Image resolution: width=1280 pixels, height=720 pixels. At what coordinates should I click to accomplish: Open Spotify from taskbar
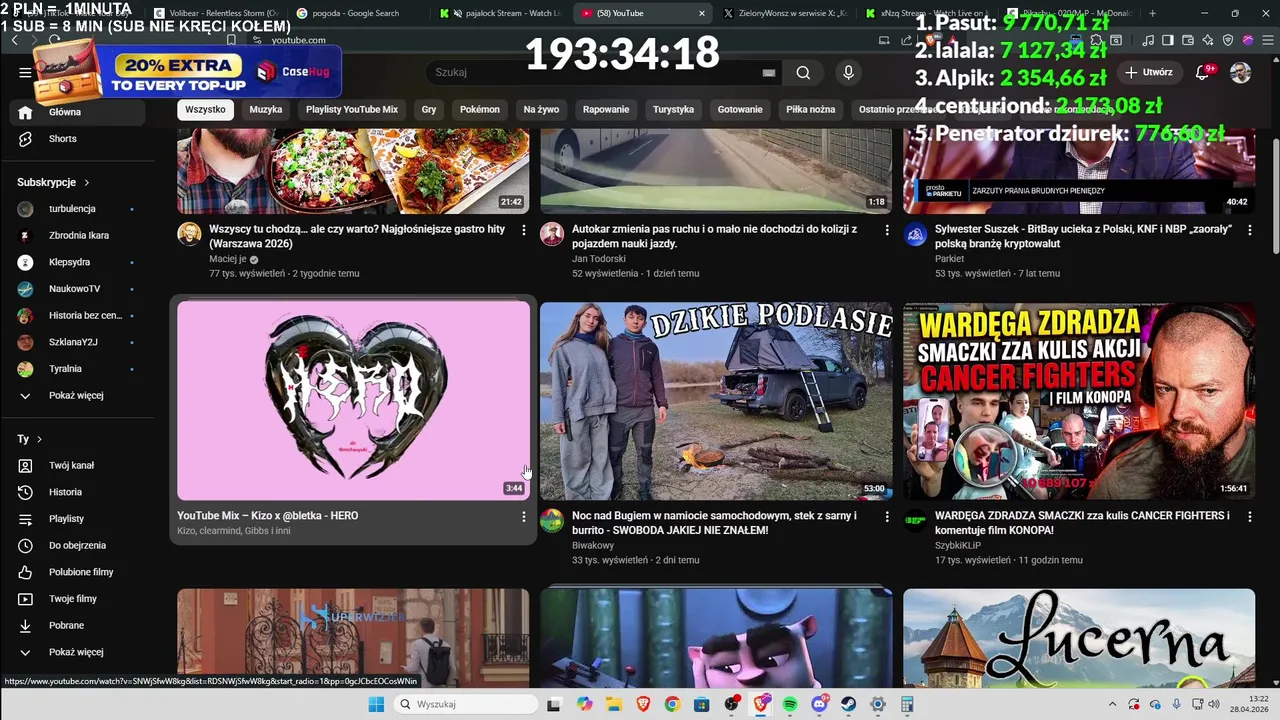click(790, 704)
